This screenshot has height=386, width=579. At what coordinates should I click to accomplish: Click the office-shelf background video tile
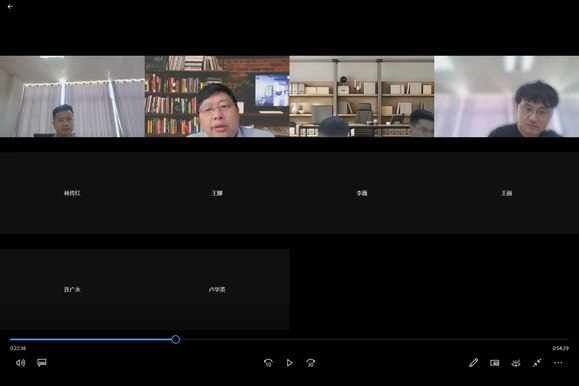click(x=362, y=96)
